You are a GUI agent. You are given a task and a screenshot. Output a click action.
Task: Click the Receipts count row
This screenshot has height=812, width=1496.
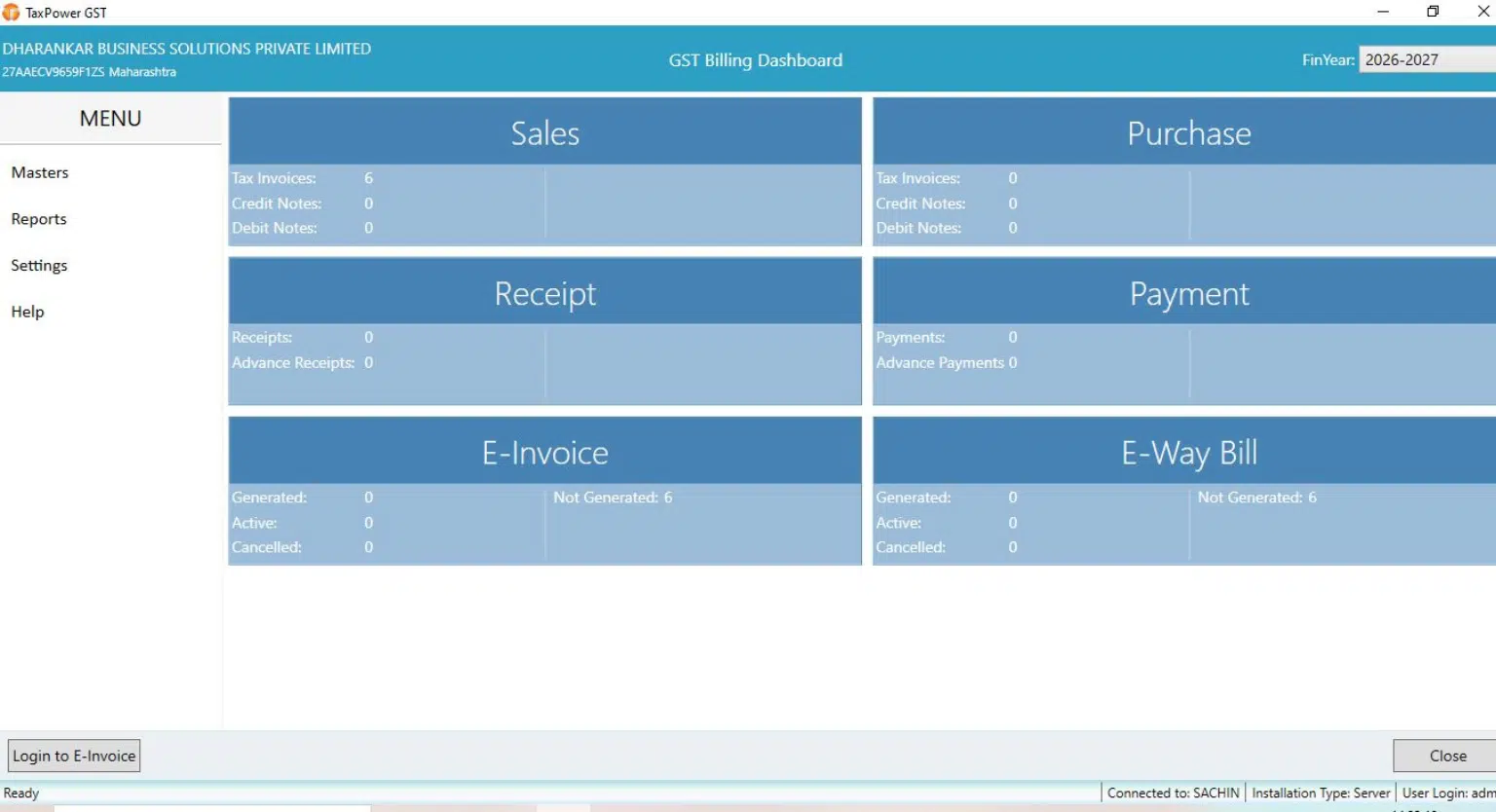pyautogui.click(x=302, y=337)
